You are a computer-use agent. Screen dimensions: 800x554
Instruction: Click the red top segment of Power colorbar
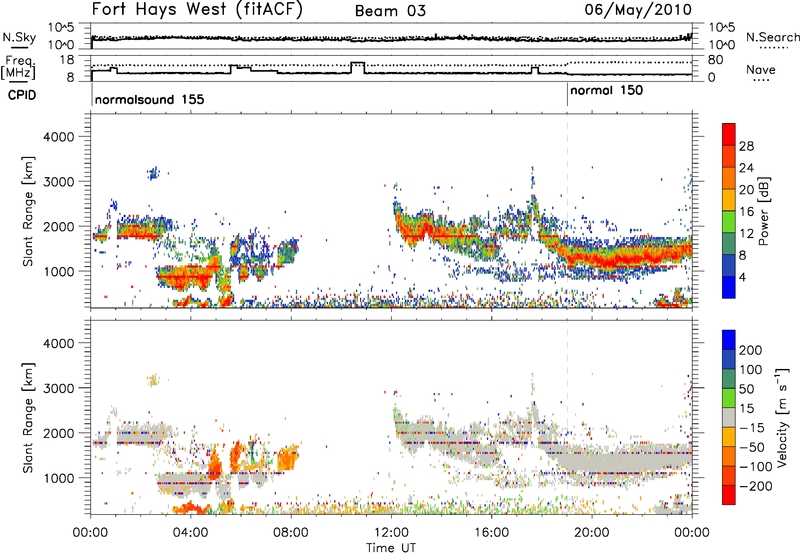click(729, 134)
